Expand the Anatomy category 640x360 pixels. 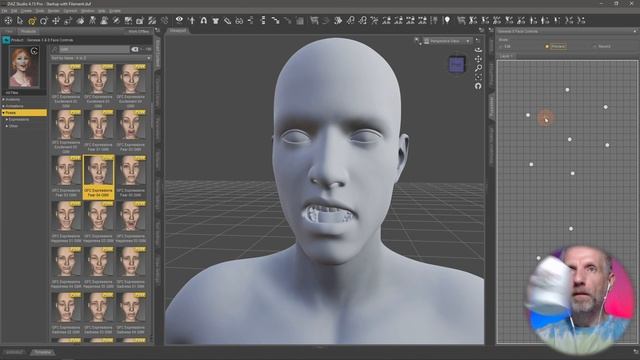[x=4, y=100]
